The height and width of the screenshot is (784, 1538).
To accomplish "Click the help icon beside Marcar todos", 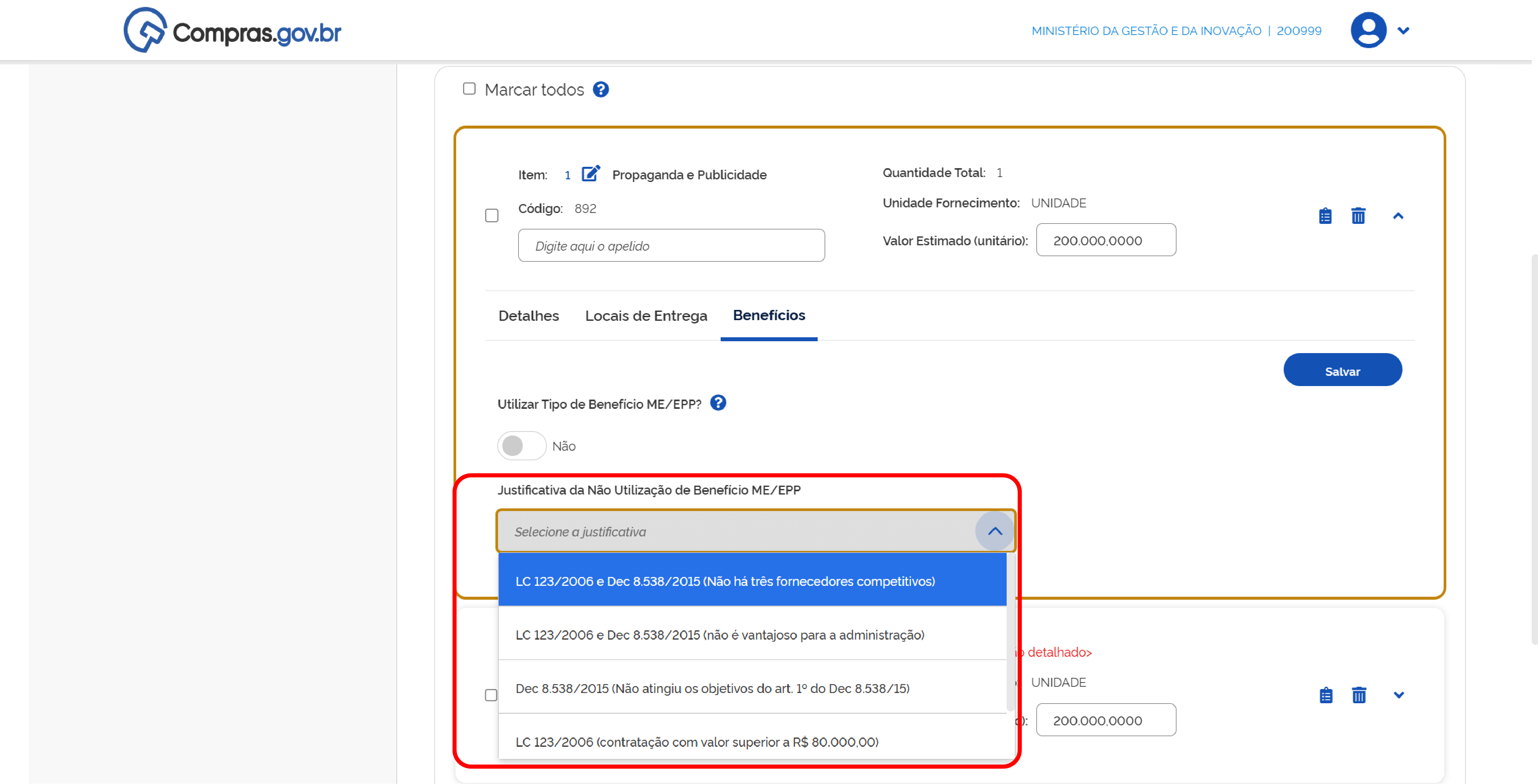I will point(601,89).
